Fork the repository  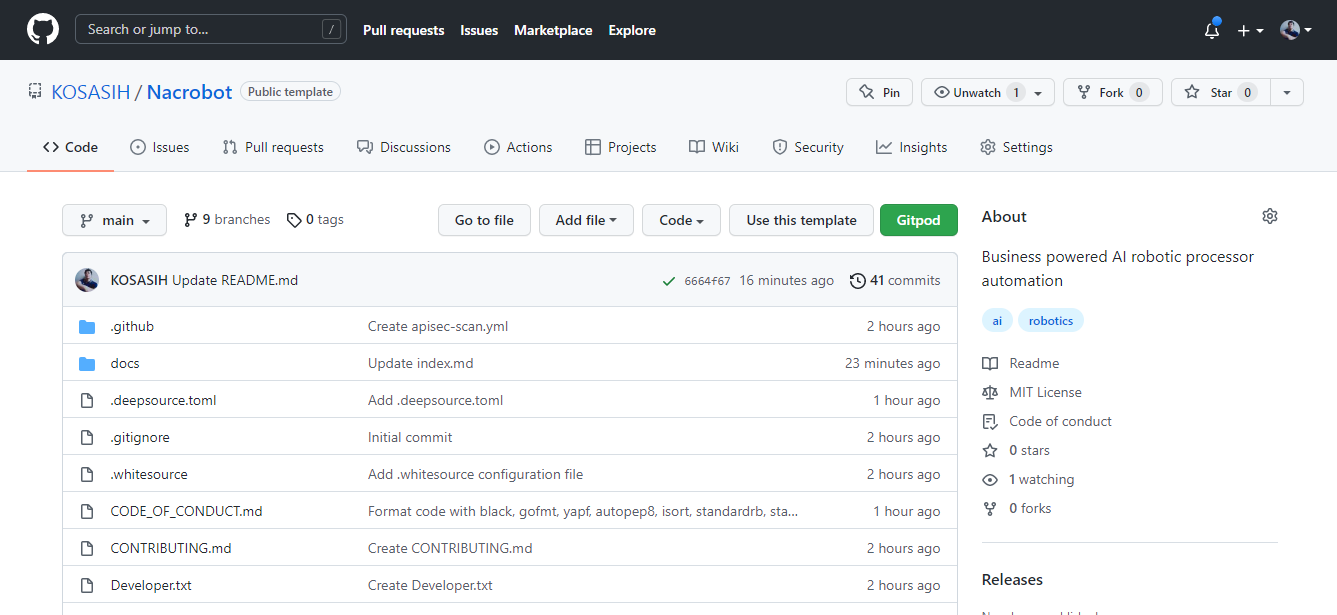(x=1112, y=92)
